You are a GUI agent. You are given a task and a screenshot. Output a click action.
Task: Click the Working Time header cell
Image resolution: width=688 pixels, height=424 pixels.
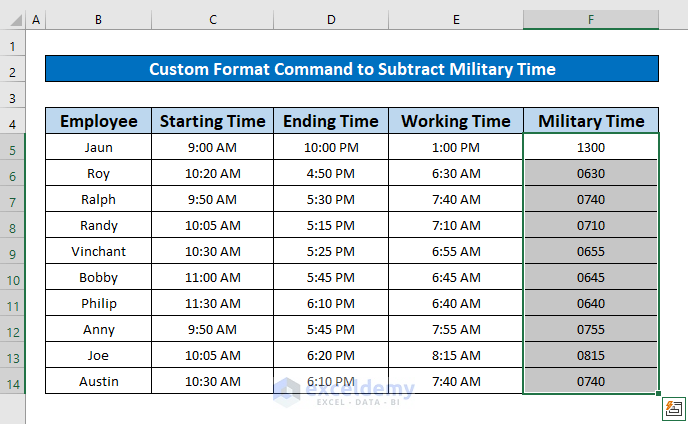pyautogui.click(x=456, y=121)
